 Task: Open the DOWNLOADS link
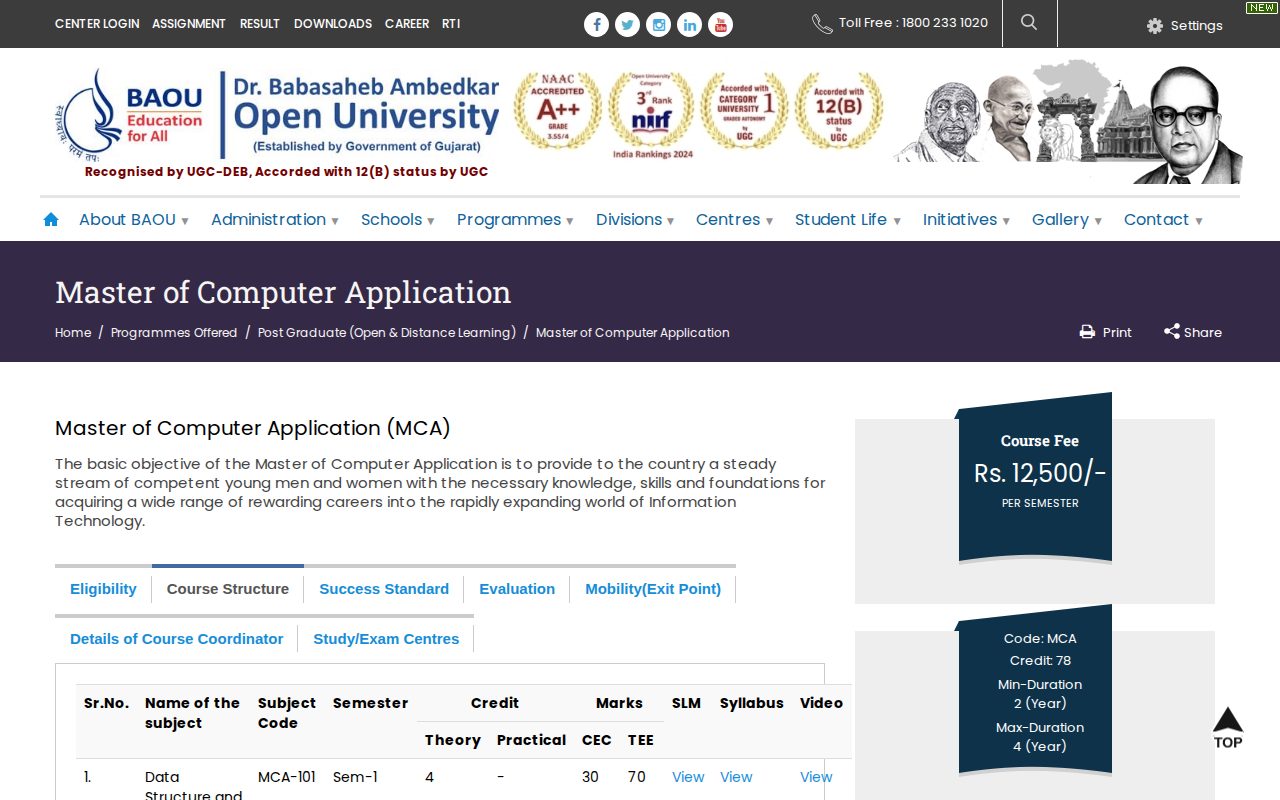point(333,23)
